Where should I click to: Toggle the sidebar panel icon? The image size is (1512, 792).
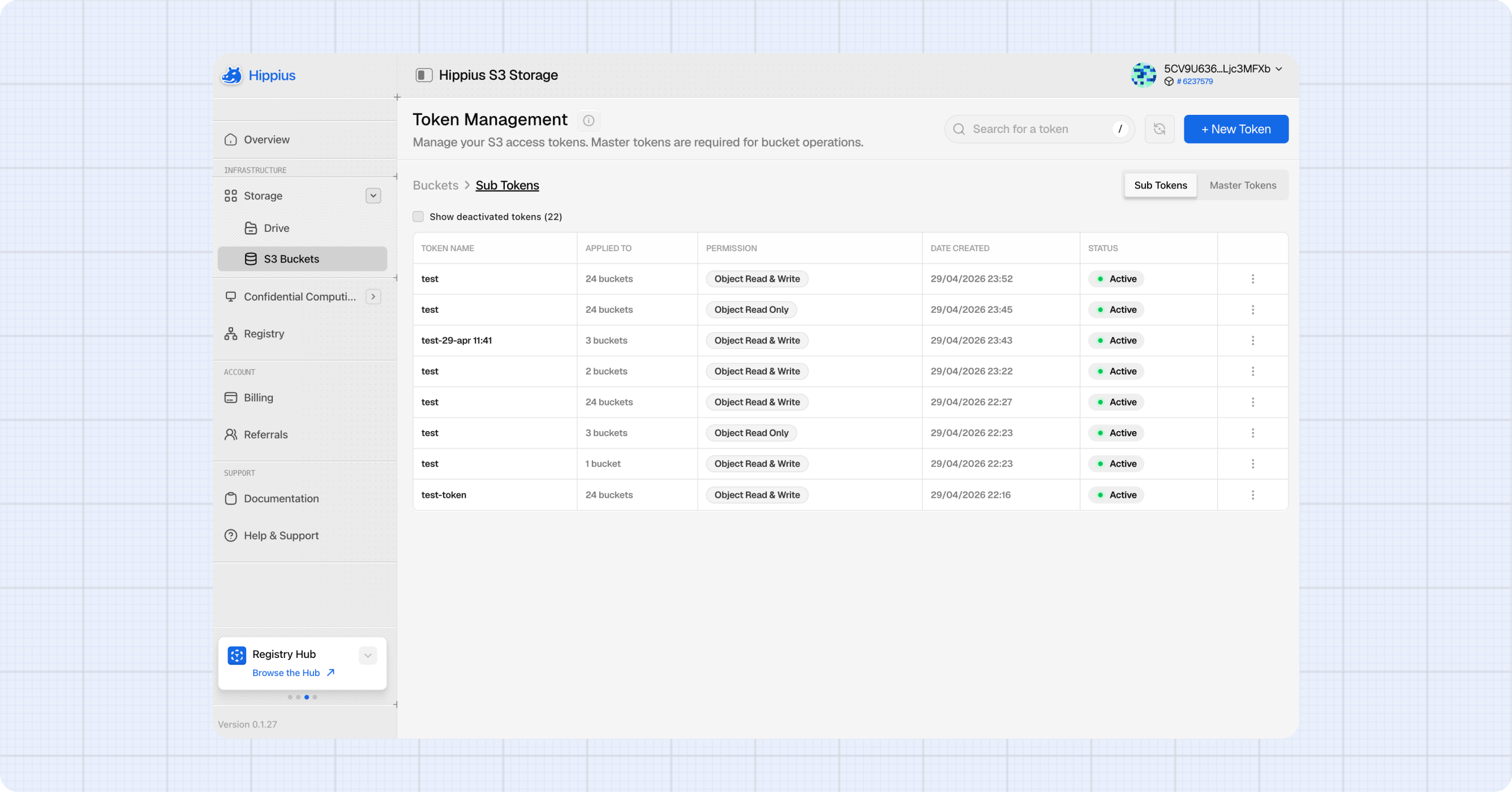[x=424, y=75]
